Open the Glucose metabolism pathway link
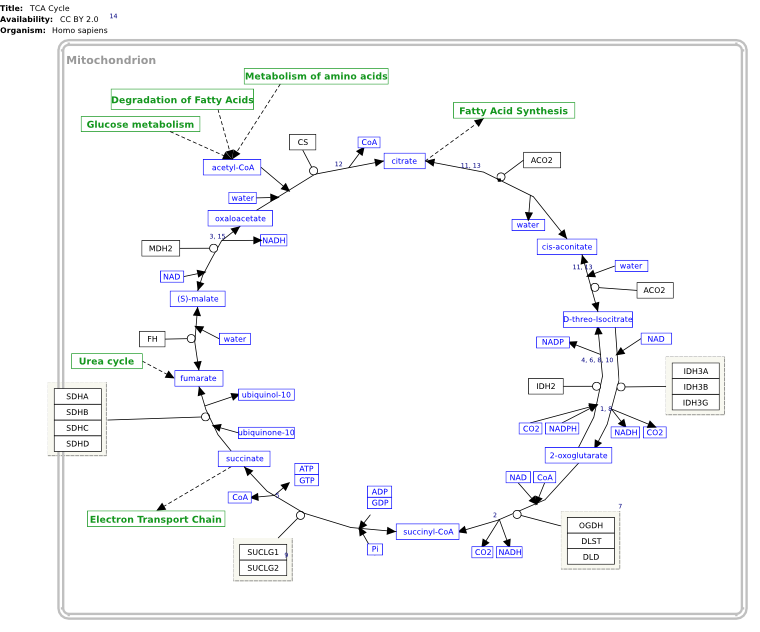This screenshot has height=632, width=760. (x=140, y=124)
